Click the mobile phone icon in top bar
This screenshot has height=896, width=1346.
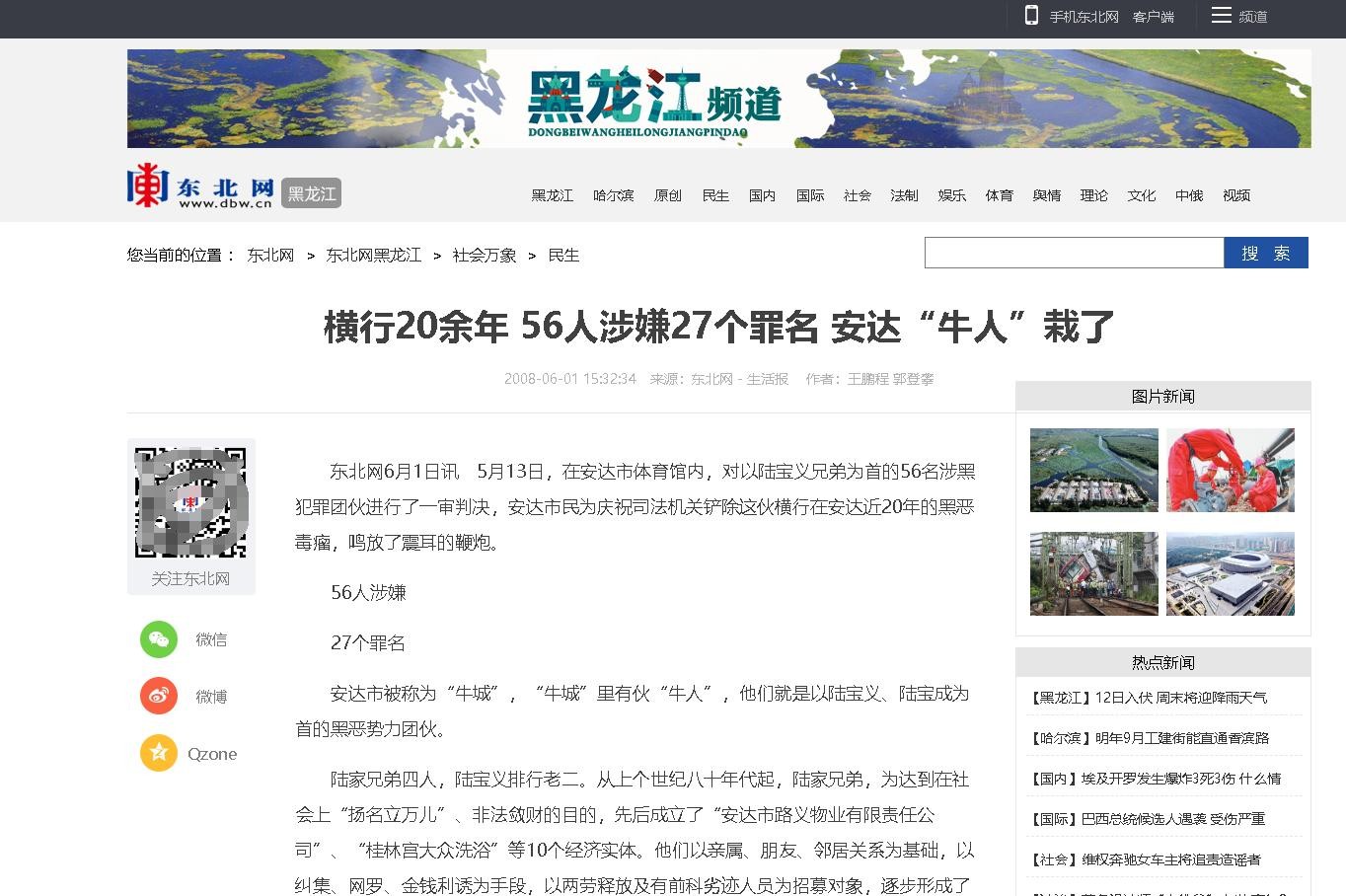(1031, 16)
